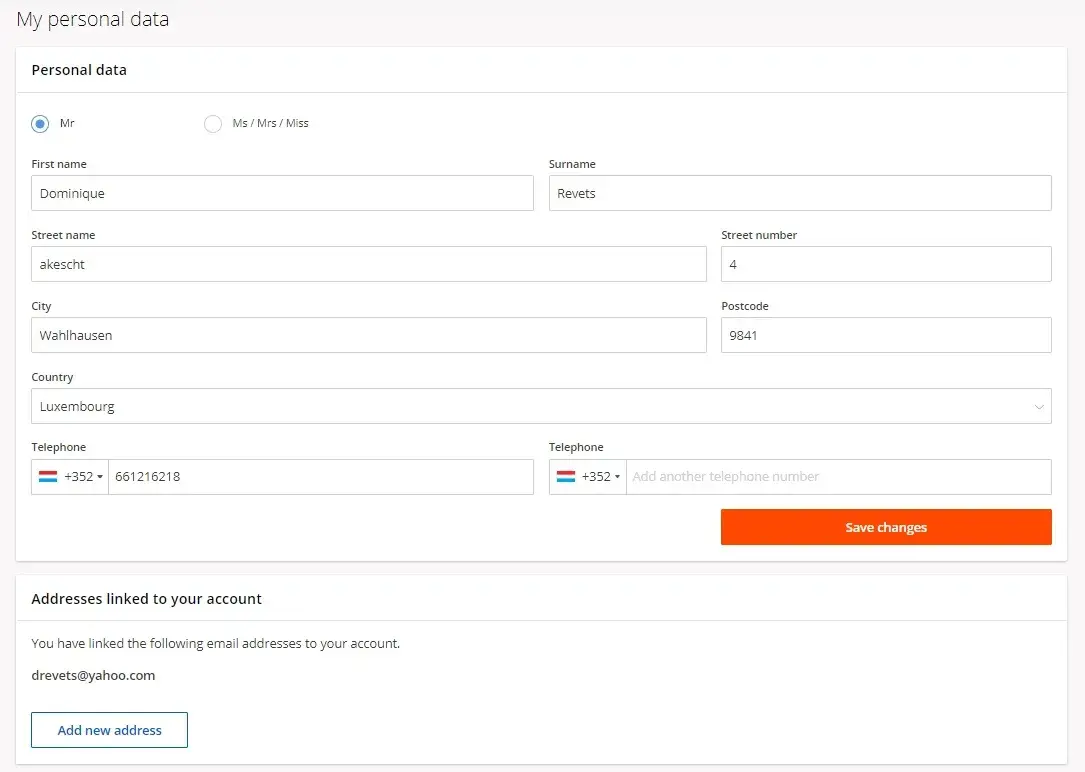
Task: Click the Street number field
Action: coord(885,265)
